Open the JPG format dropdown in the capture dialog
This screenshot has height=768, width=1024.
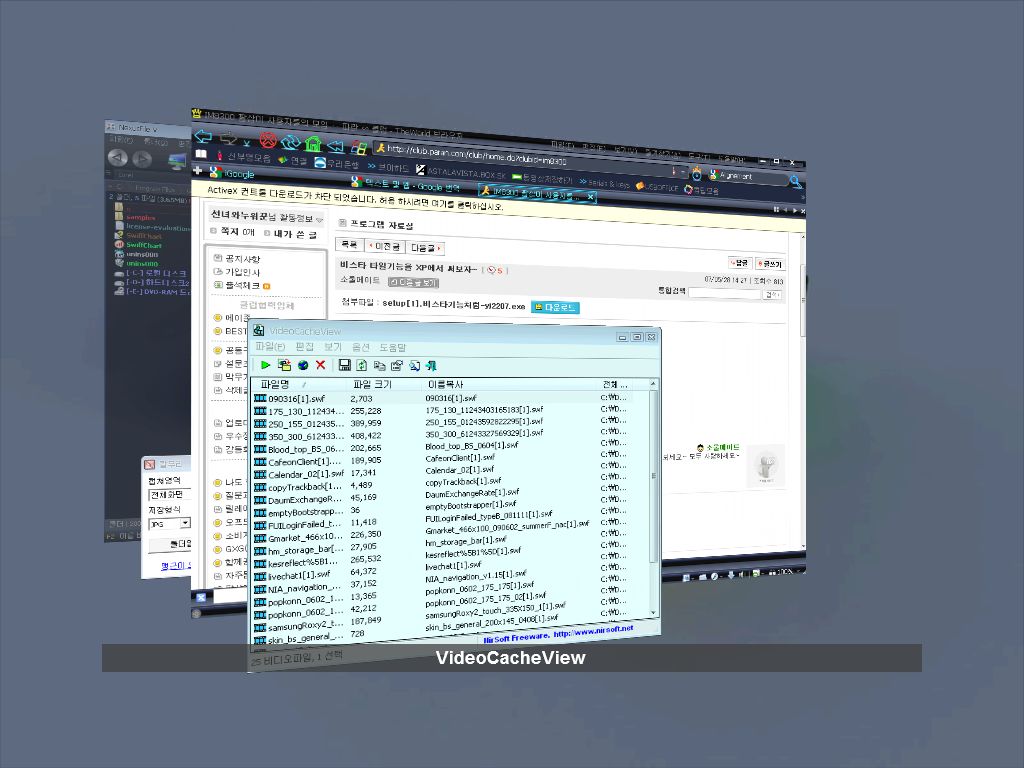[x=185, y=523]
